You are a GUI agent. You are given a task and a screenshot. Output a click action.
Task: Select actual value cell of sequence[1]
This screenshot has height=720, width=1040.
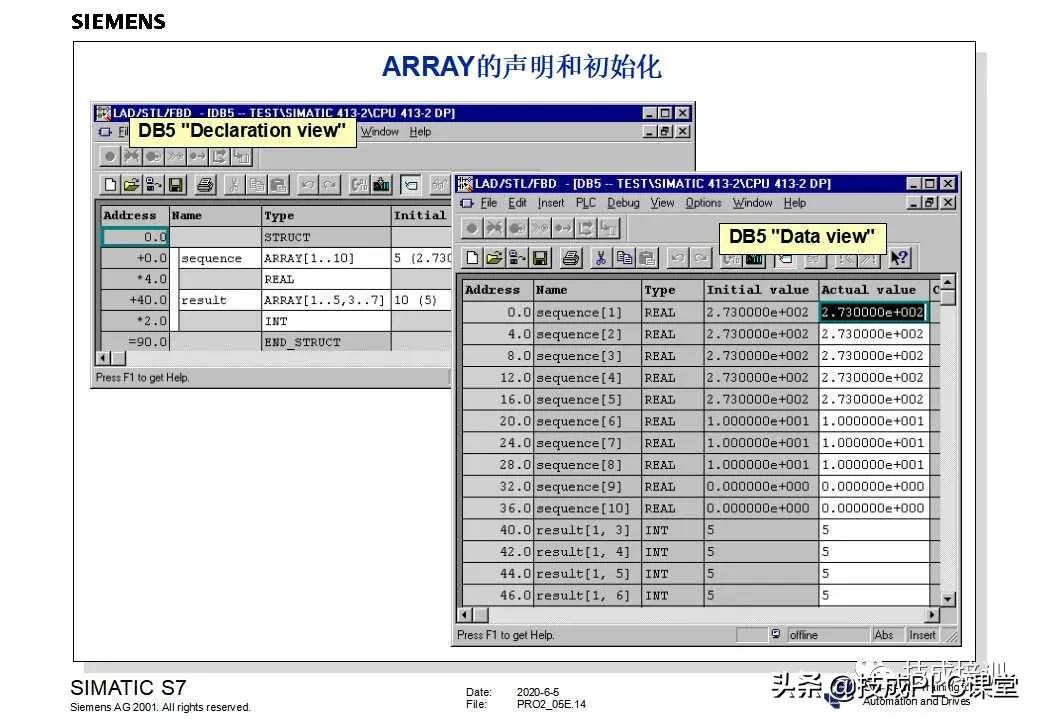point(873,312)
